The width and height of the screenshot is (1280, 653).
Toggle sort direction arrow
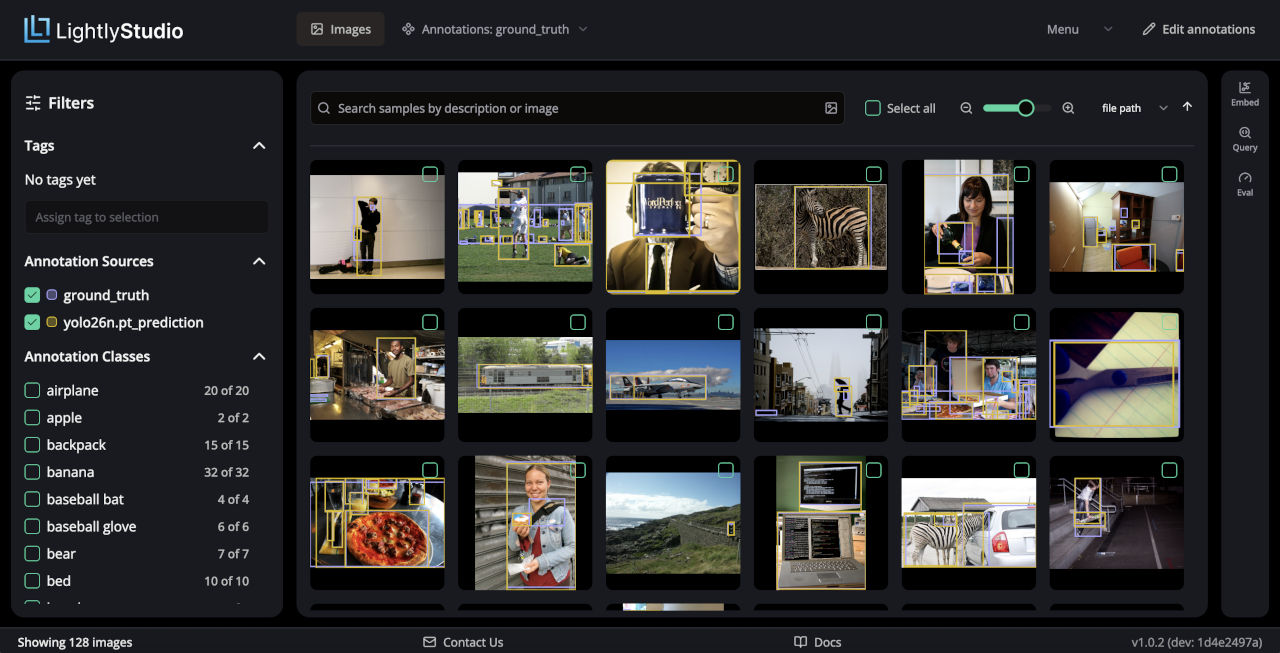click(x=1187, y=107)
